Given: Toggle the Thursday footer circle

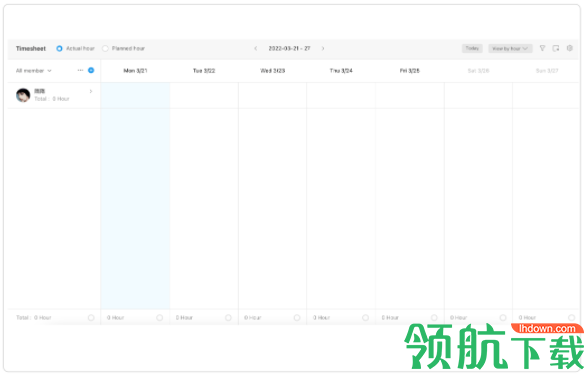Looking at the screenshot, I should 365,318.
